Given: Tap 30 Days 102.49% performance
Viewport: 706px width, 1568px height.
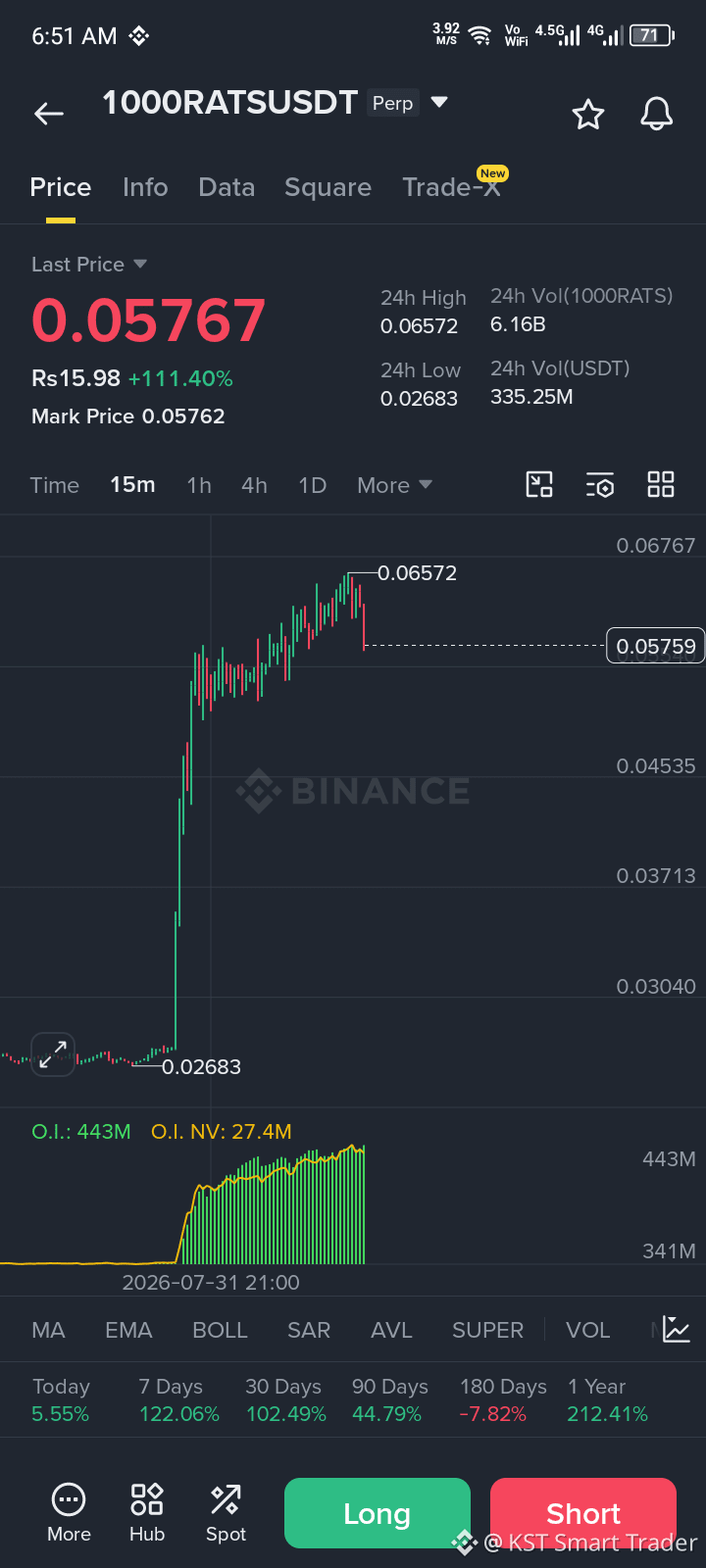Looking at the screenshot, I should point(285,1400).
